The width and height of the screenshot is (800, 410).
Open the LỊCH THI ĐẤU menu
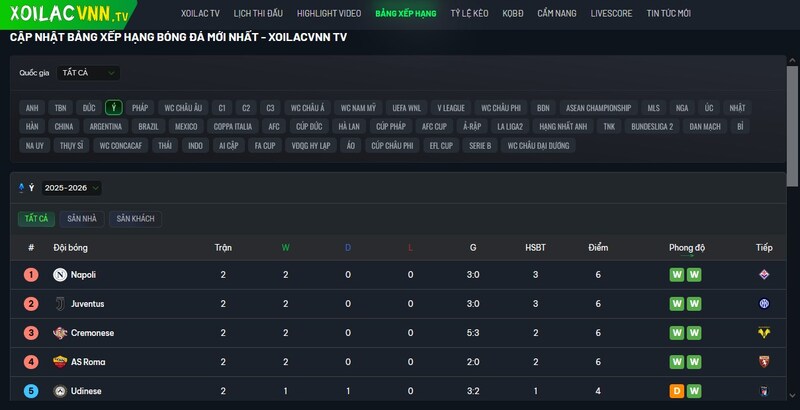pyautogui.click(x=259, y=14)
